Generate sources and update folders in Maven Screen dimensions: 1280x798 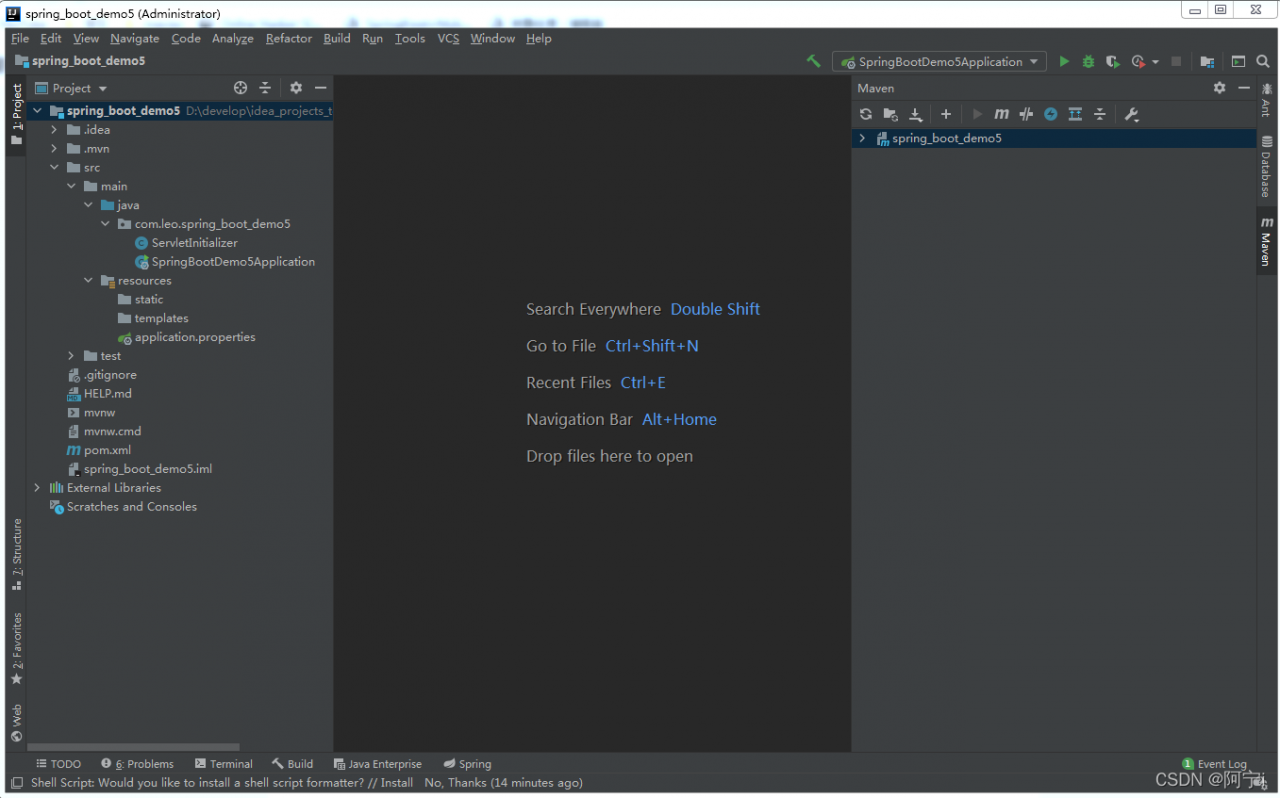pos(890,114)
